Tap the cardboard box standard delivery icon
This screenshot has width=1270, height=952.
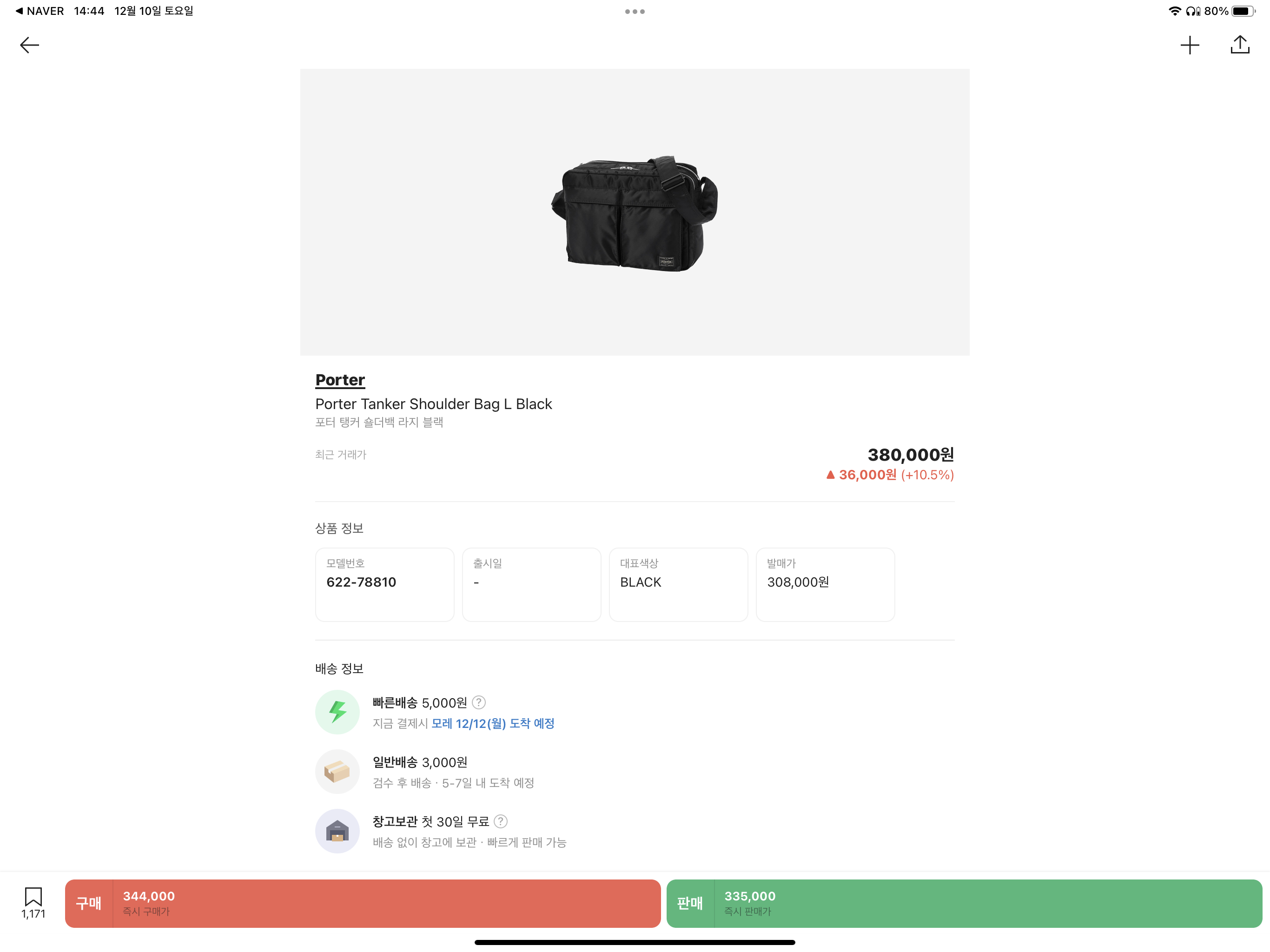point(337,772)
